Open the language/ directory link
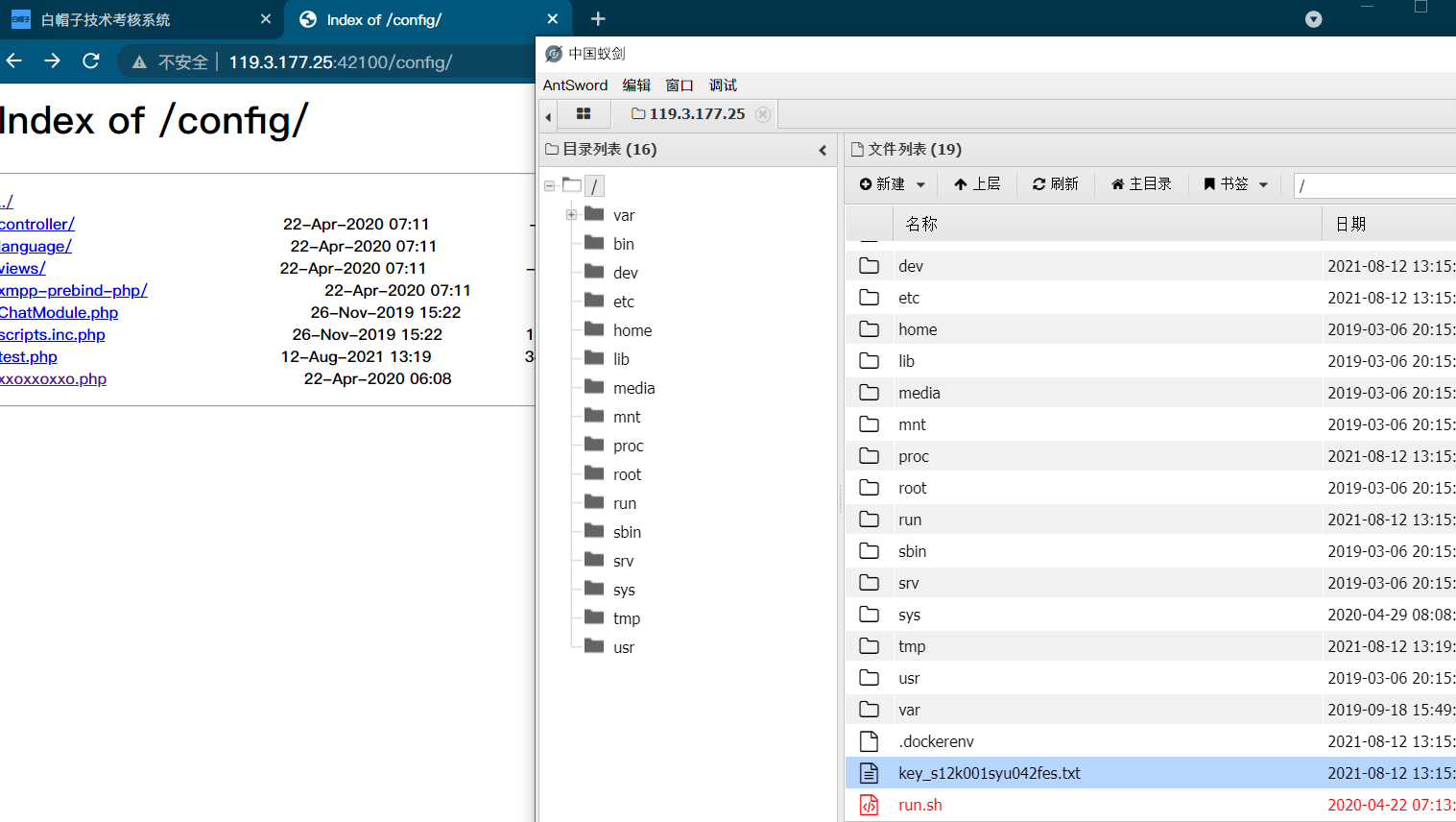The width and height of the screenshot is (1456, 822). coord(36,246)
